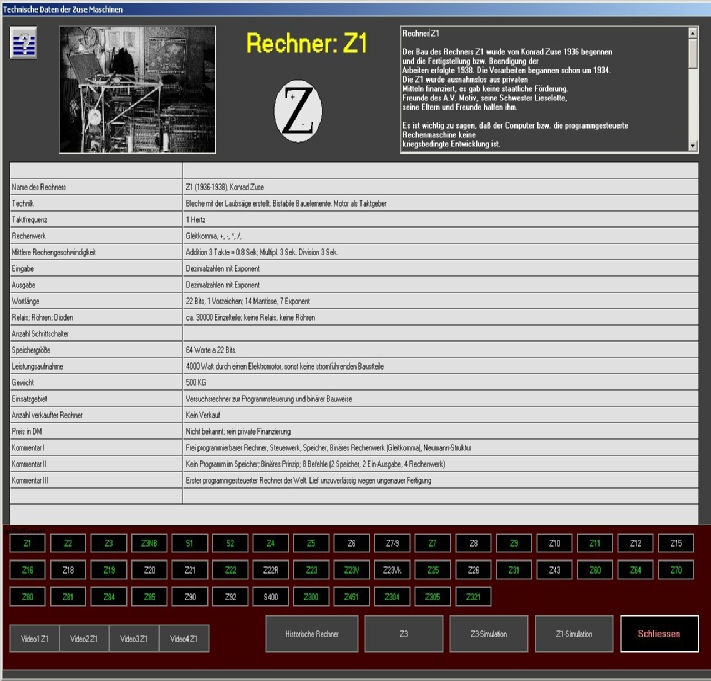
Task: Click the blue icon beside the photo
Action: point(24,43)
